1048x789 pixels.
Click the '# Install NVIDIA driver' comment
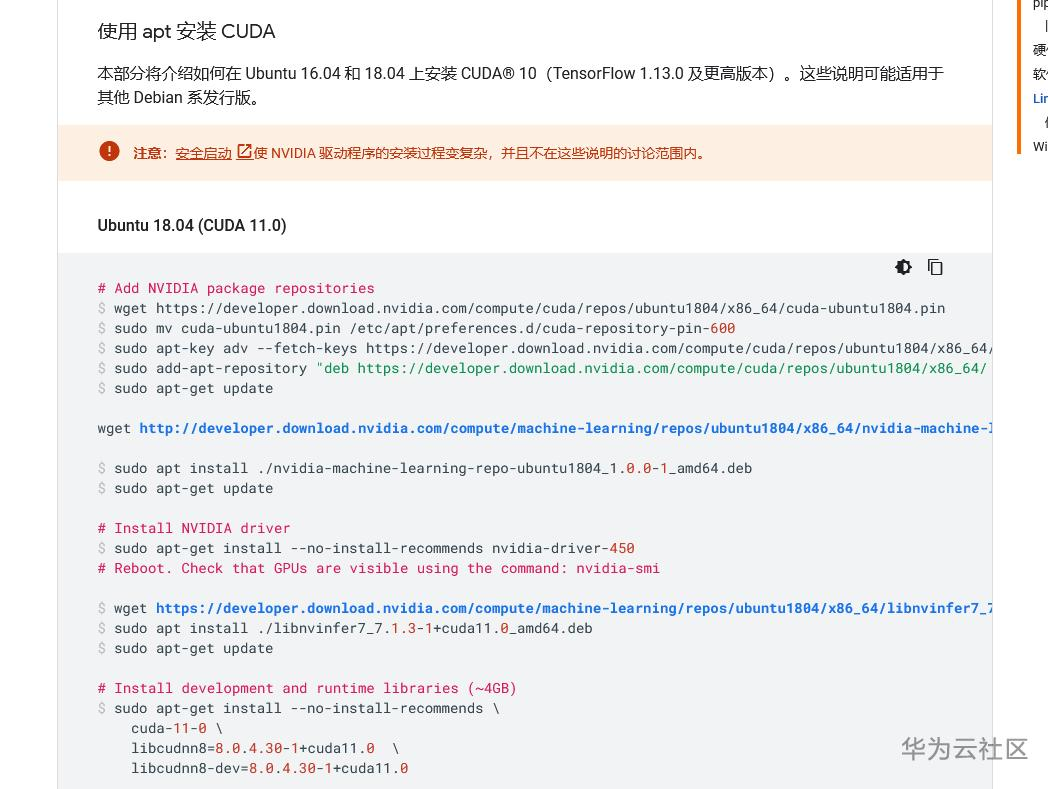(x=194, y=528)
